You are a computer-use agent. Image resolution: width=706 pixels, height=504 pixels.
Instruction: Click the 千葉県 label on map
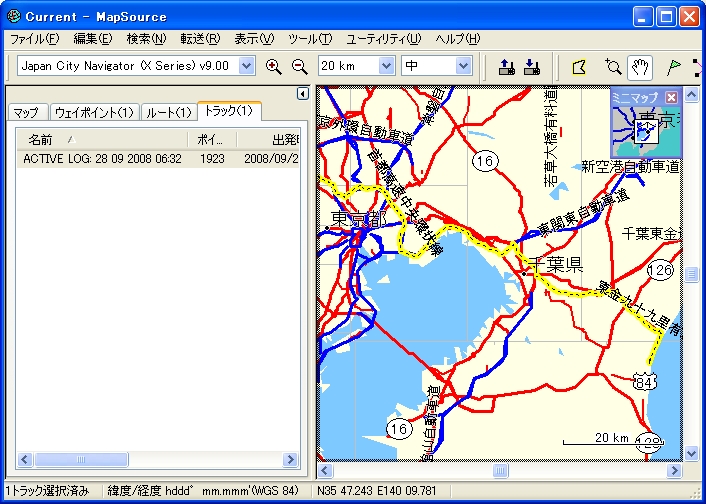pos(556,264)
